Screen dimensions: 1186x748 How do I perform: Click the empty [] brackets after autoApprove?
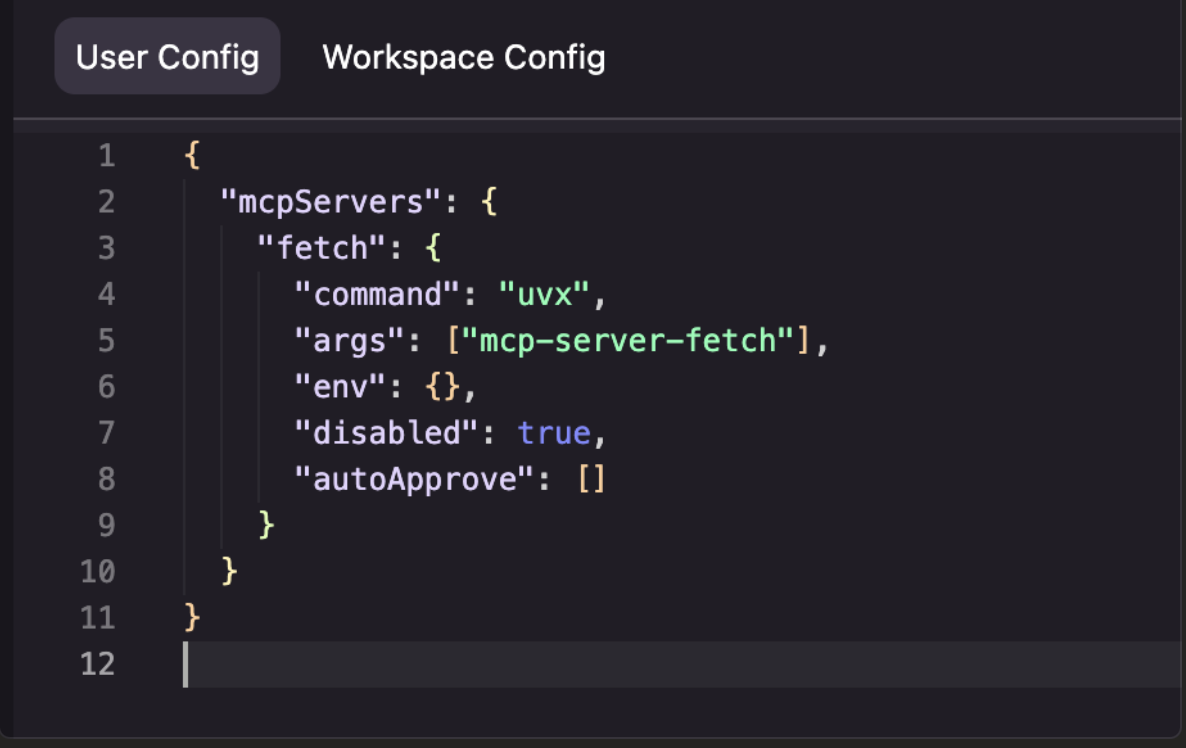pyautogui.click(x=591, y=479)
